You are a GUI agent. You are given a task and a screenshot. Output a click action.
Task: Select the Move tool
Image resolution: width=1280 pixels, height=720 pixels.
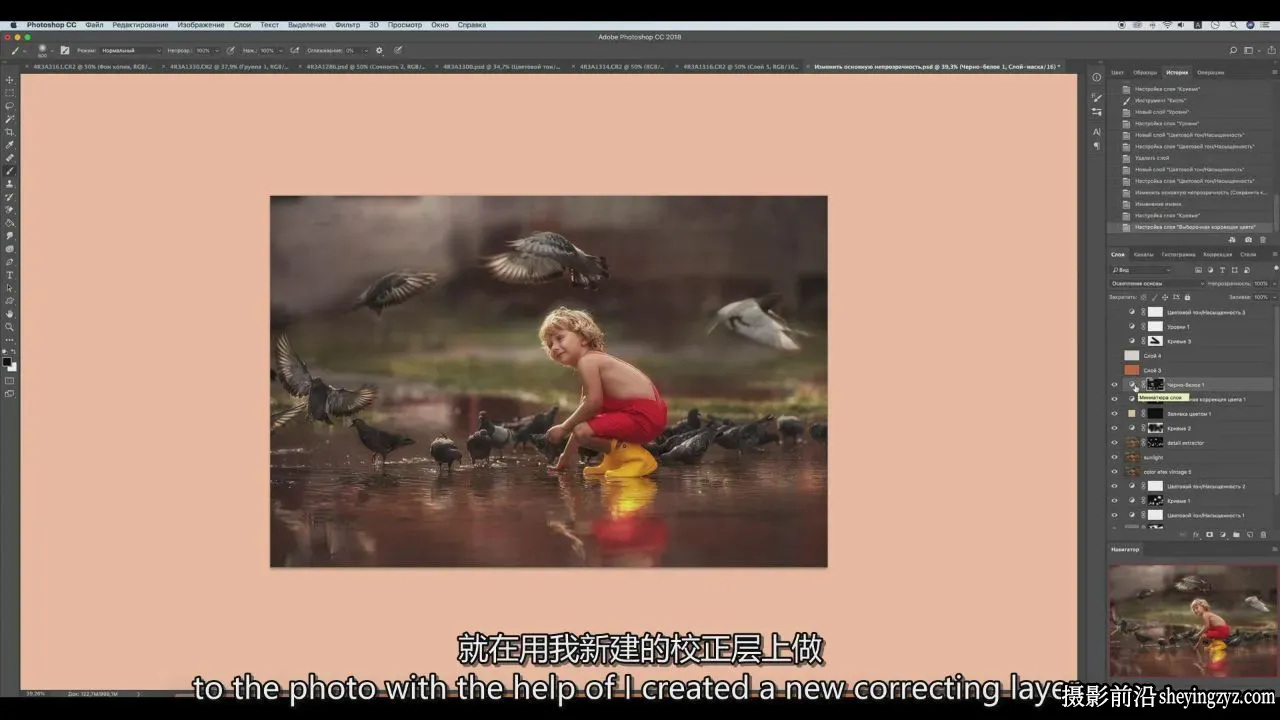(10, 80)
